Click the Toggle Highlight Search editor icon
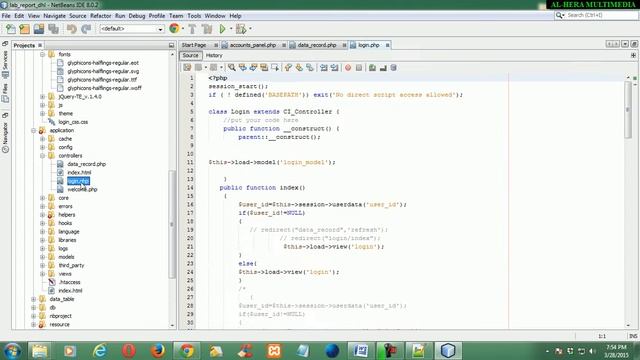Viewport: 640px width, 360px height. (264, 68)
